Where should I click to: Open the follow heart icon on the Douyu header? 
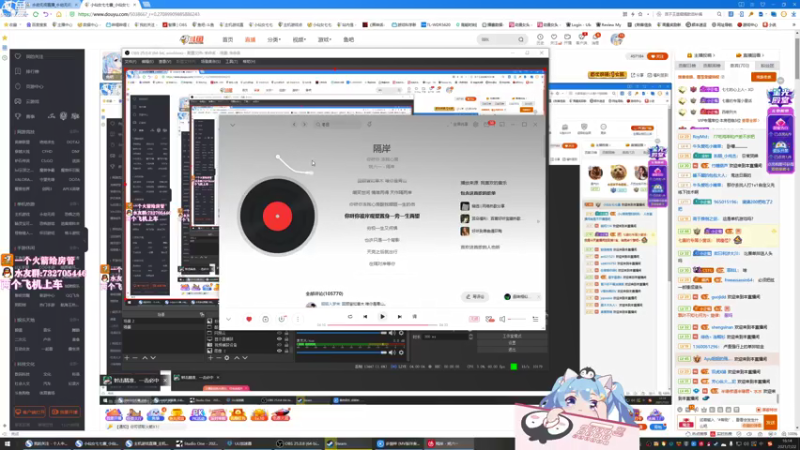coord(554,39)
